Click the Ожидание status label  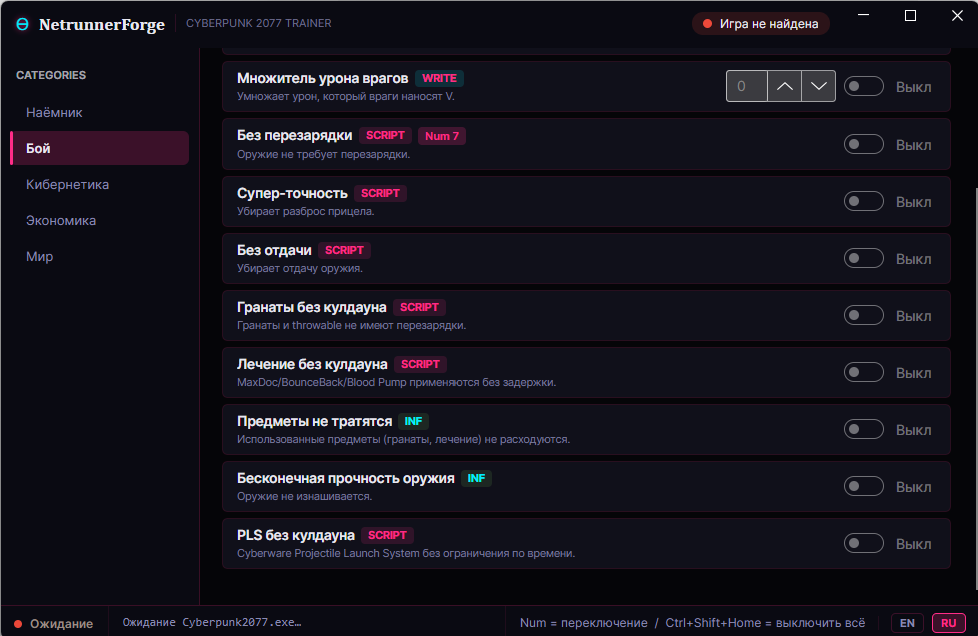tap(62, 624)
